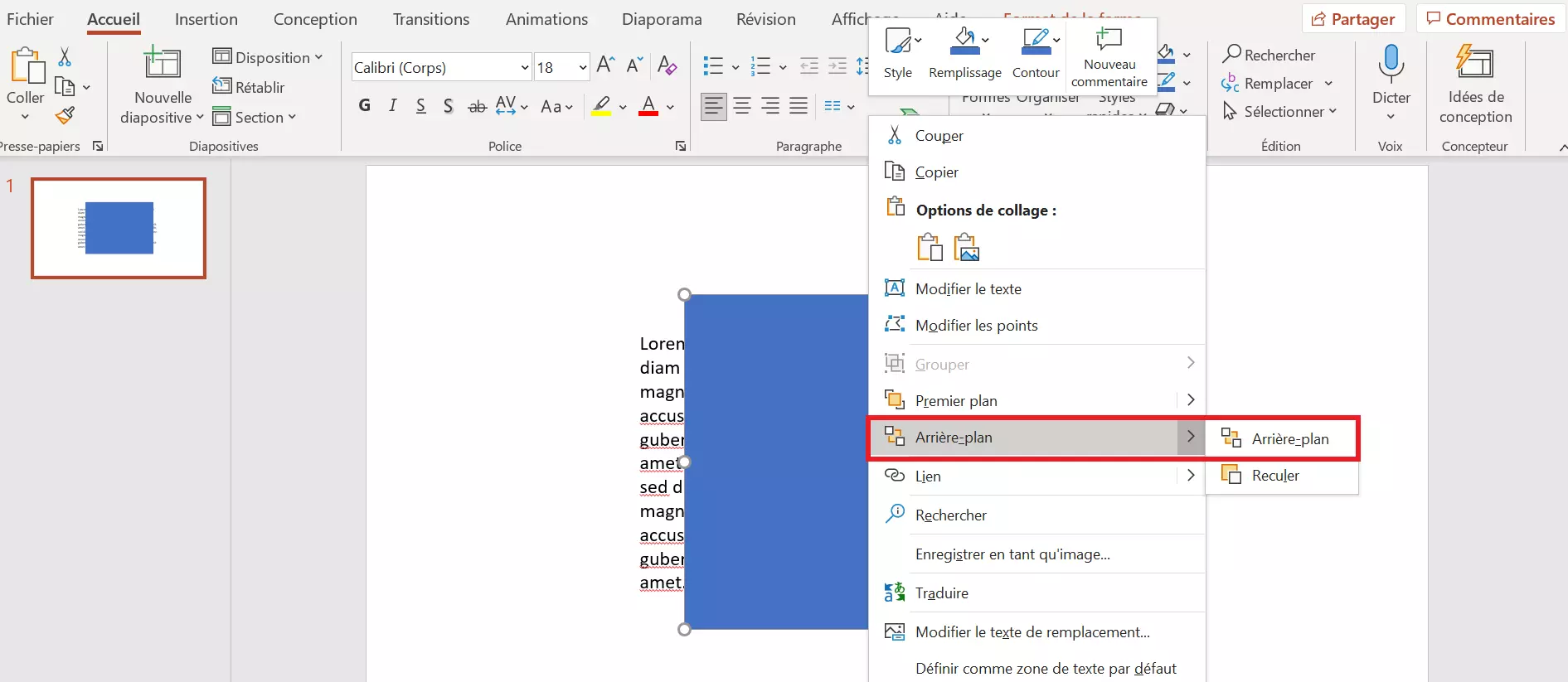Switch to Transitions tab
1568x682 pixels.
pyautogui.click(x=431, y=19)
